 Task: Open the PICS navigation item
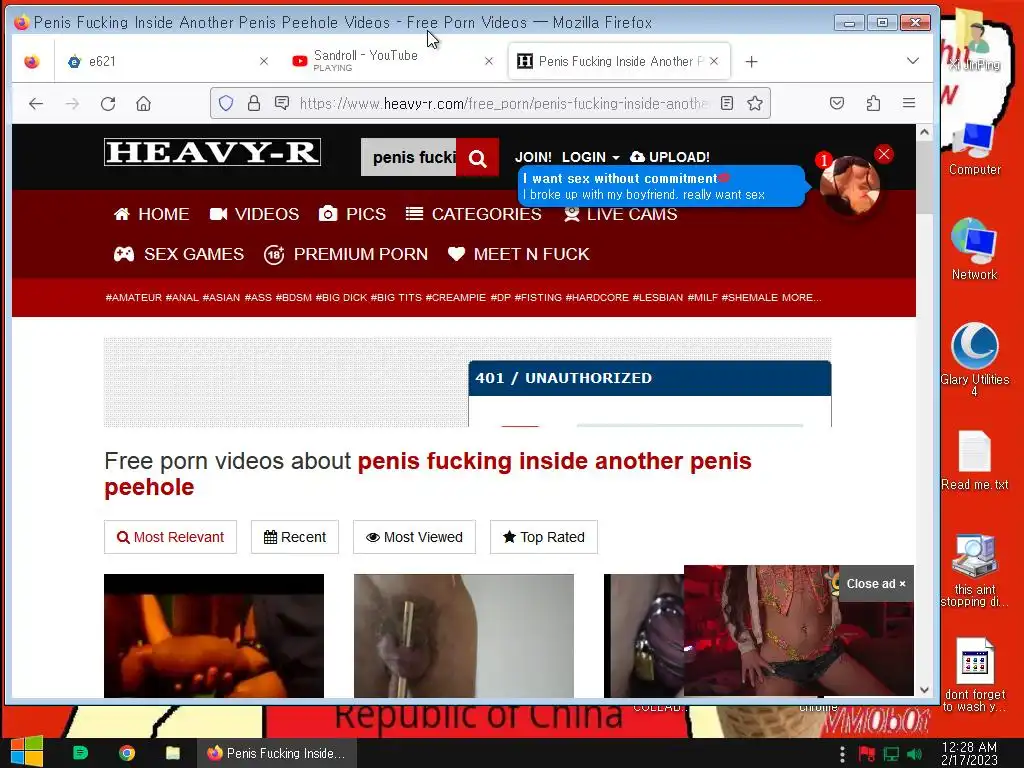353,214
